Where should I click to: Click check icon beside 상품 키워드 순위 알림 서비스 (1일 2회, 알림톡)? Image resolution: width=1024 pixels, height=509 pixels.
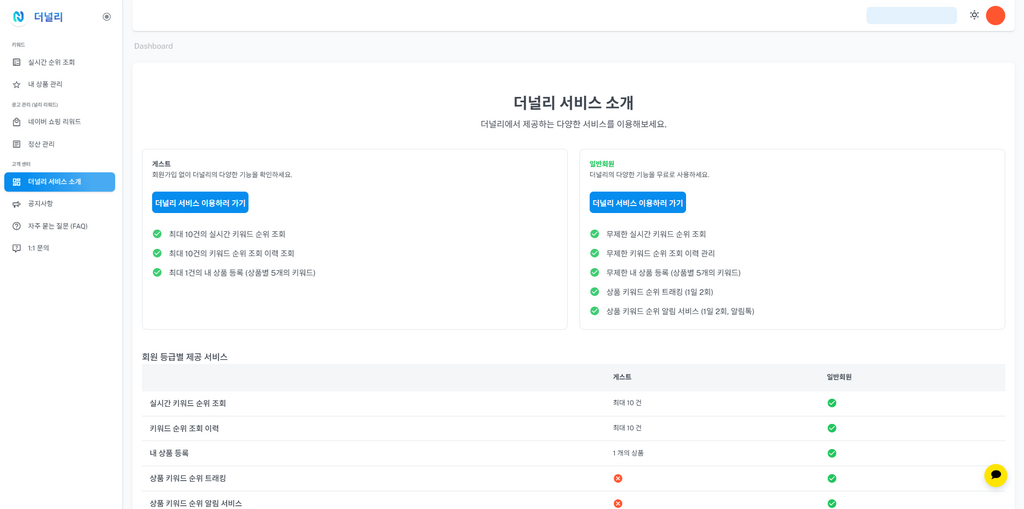594,311
